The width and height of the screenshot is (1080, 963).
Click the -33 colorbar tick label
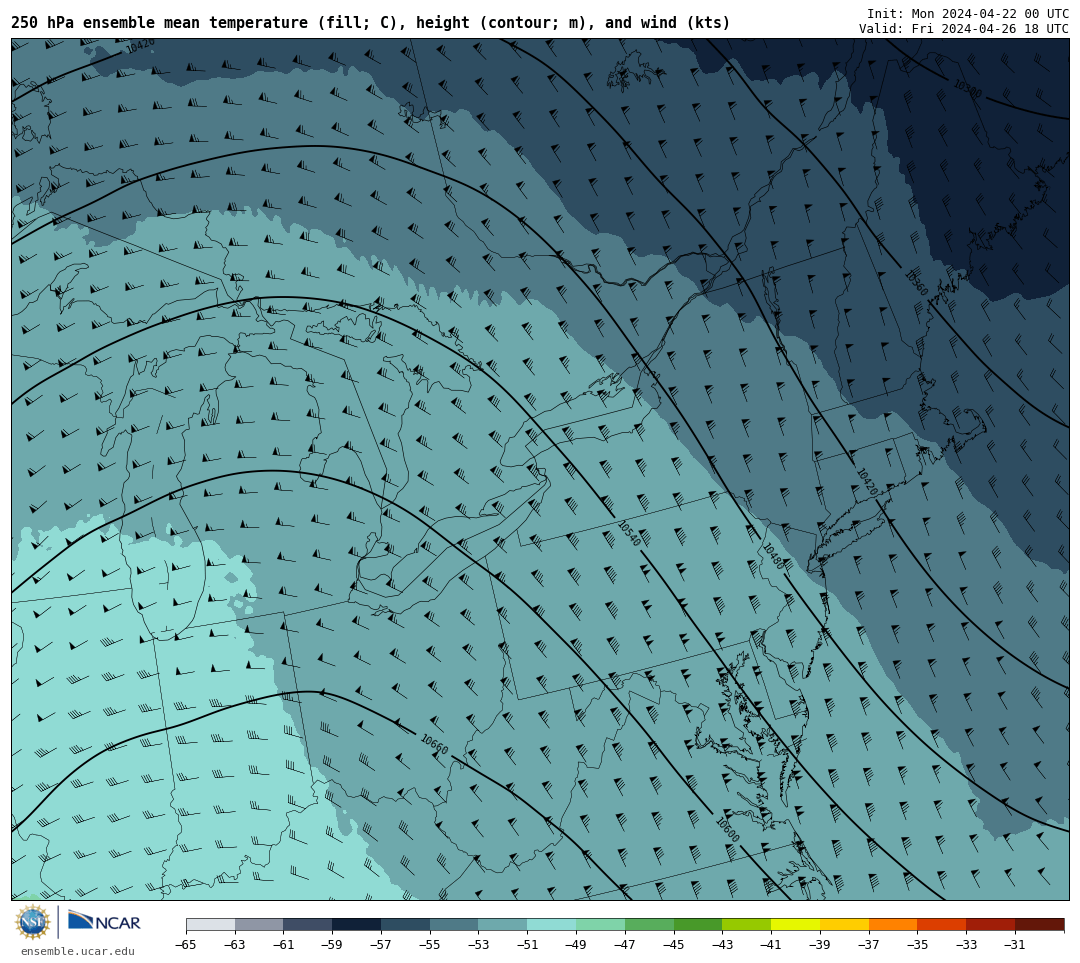coord(966,944)
